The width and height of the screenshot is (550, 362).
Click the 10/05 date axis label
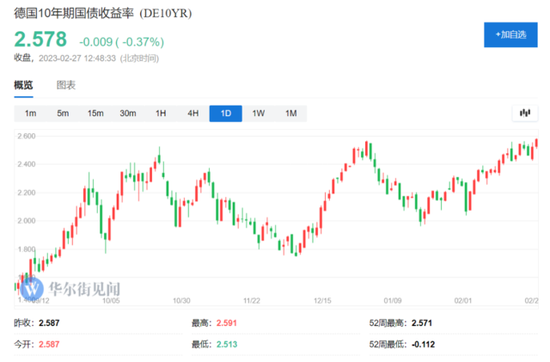pos(111,301)
